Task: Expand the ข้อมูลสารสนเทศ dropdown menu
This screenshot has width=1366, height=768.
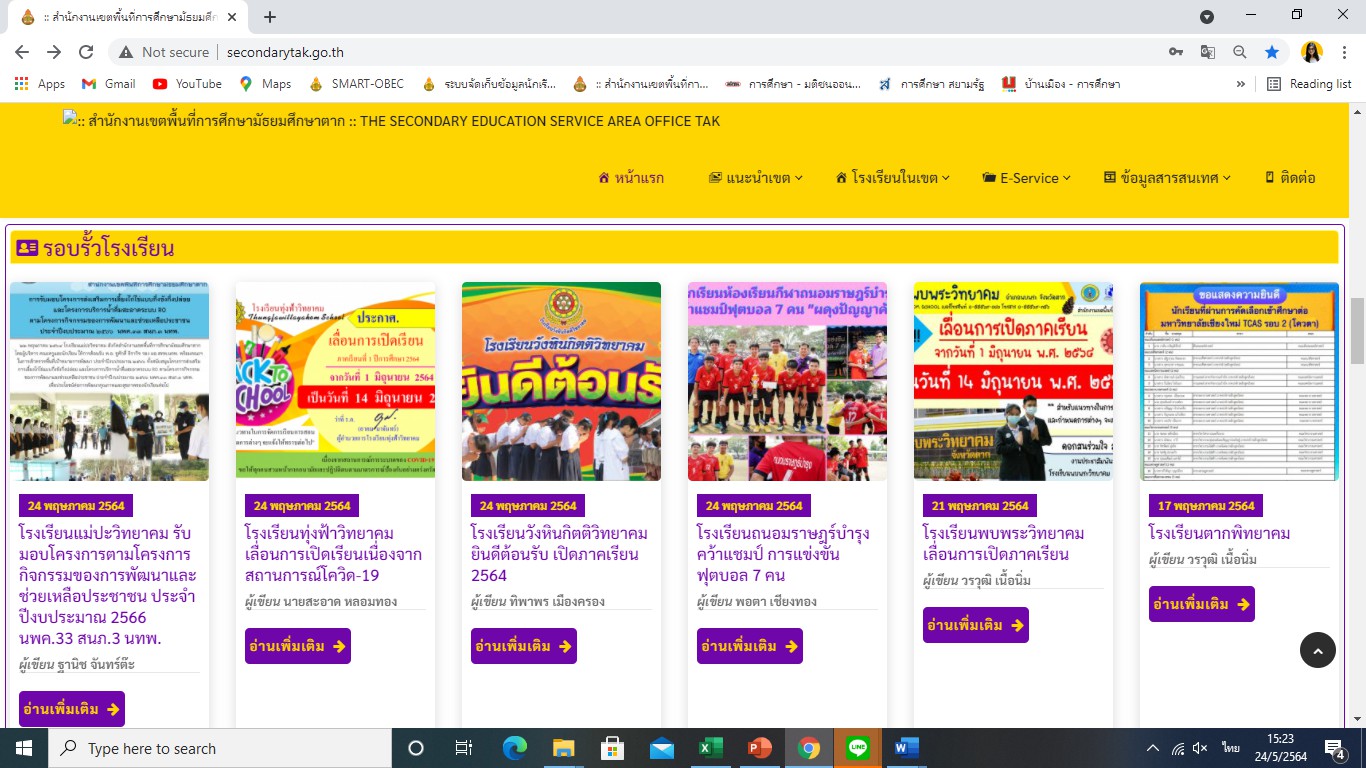Action: pos(1167,178)
